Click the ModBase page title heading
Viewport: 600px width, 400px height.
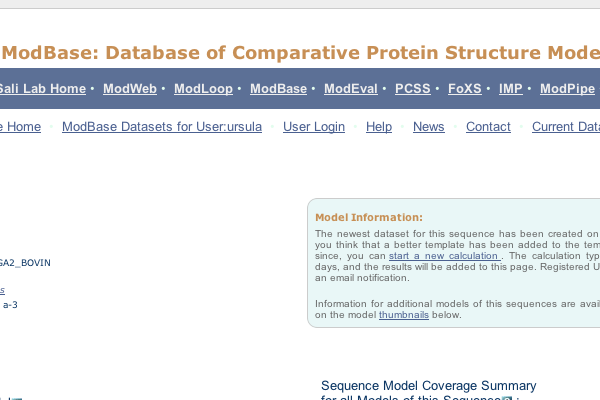click(300, 52)
